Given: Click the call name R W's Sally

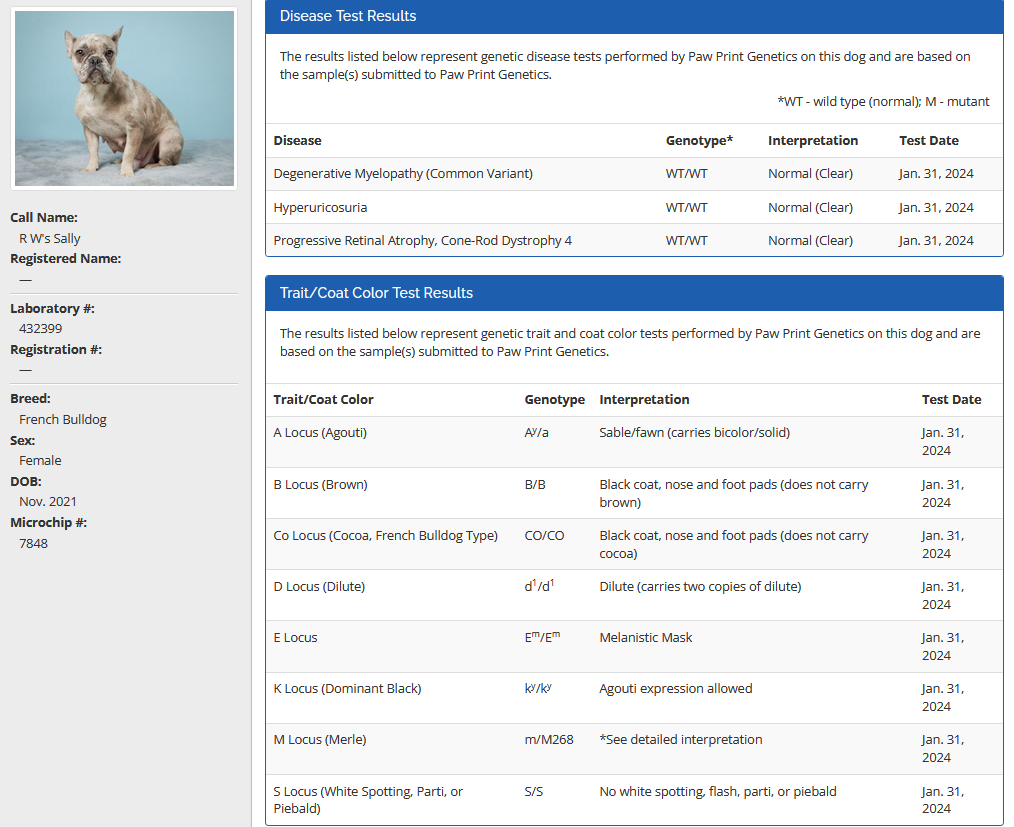Looking at the screenshot, I should (50, 239).
